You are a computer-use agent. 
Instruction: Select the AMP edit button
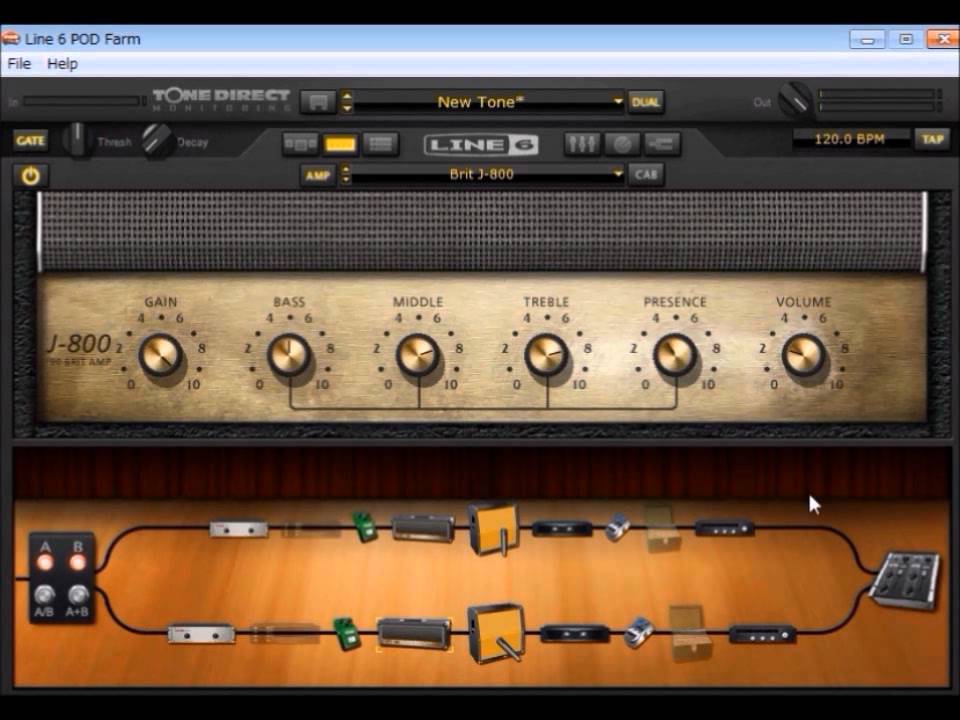point(318,175)
